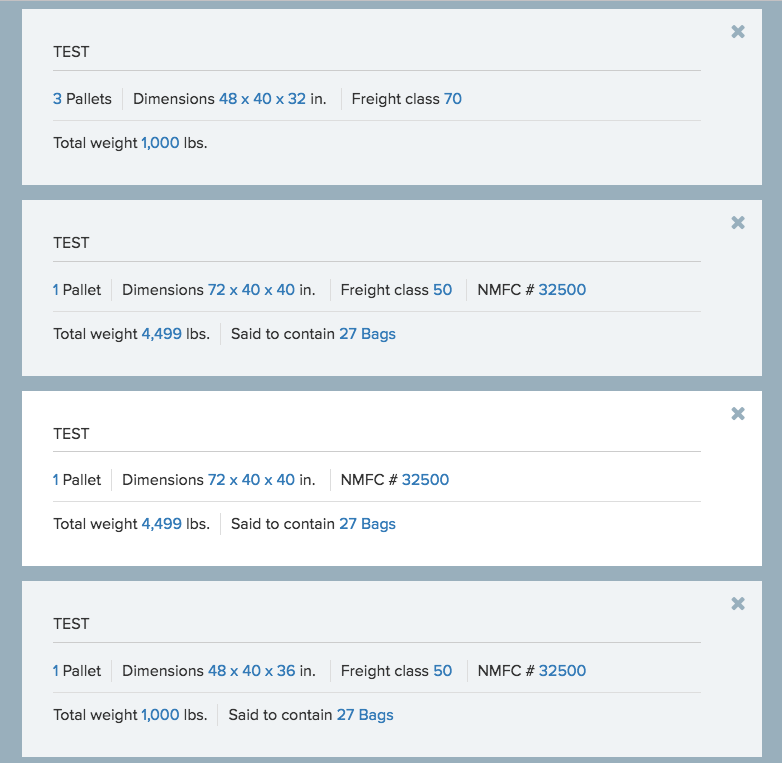Select the highlighted white TEST card title
The image size is (782, 763).
[x=71, y=434]
